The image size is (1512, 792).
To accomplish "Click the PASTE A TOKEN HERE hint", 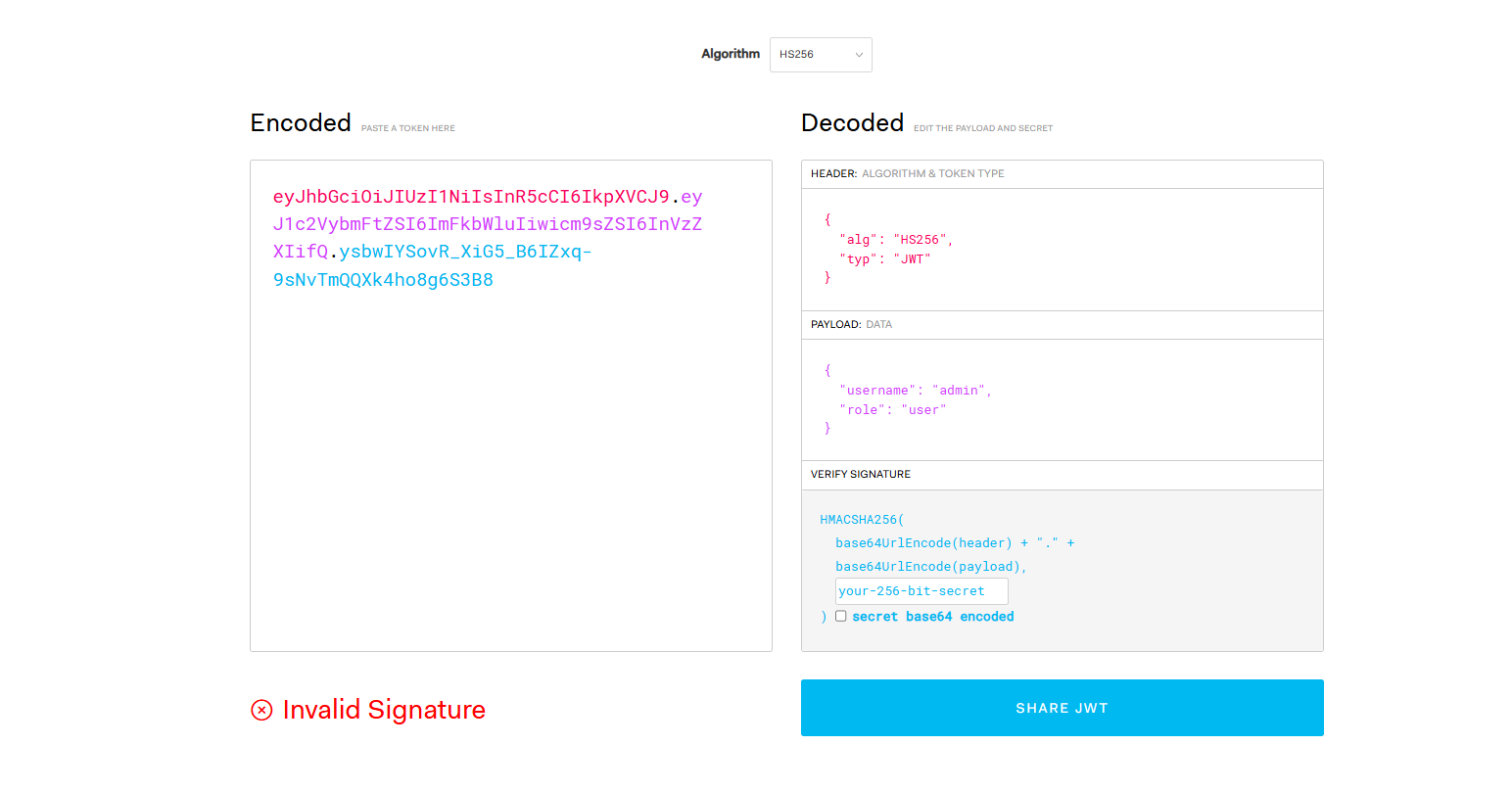I will pos(408,128).
